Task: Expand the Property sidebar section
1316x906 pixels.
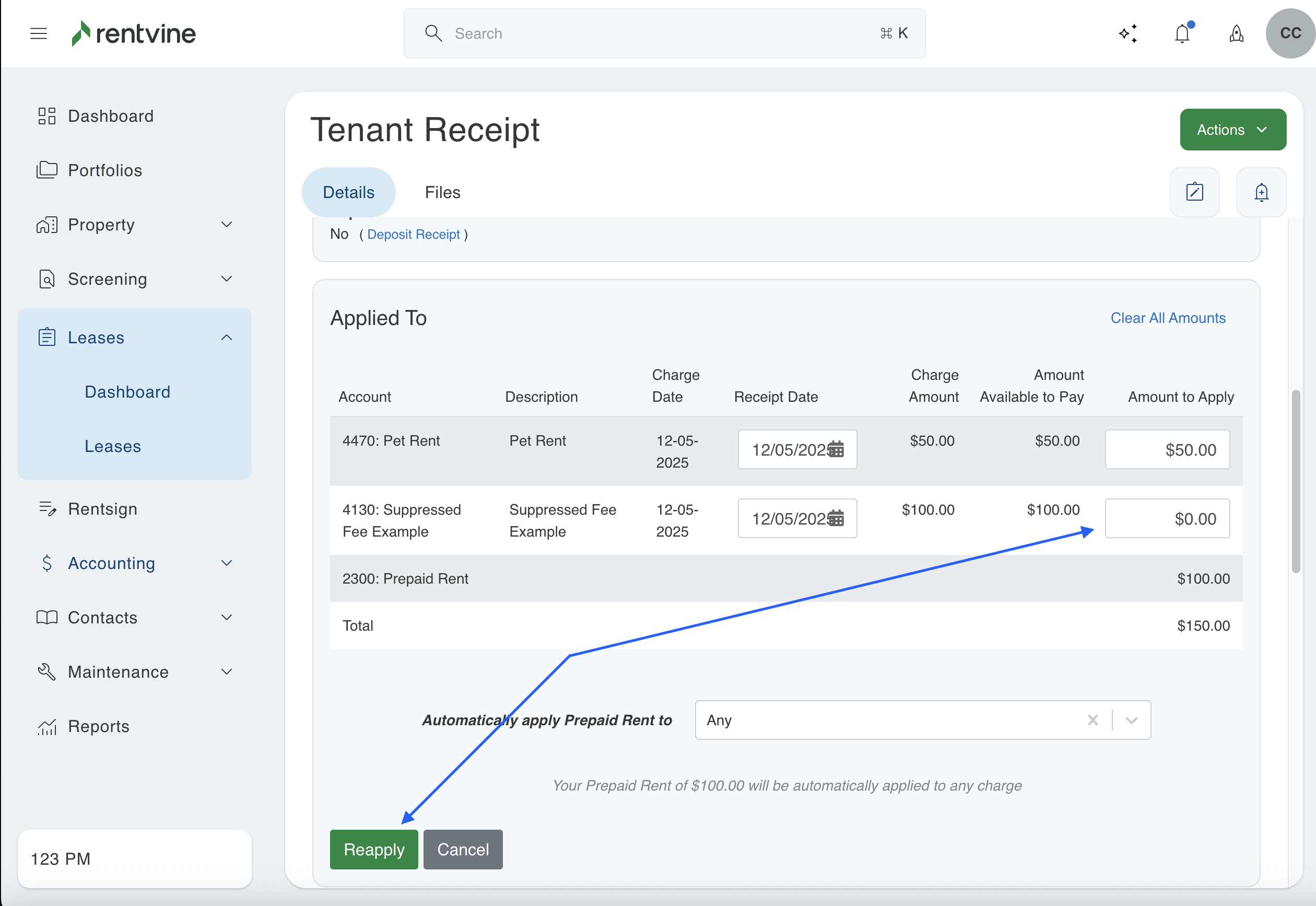Action: click(x=226, y=225)
